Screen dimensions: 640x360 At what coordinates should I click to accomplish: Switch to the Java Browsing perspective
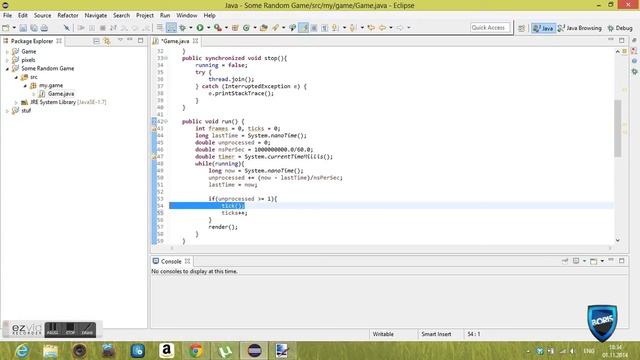[580, 28]
